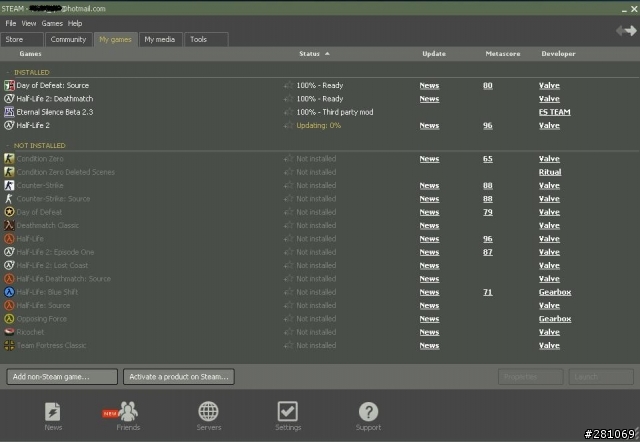Click the Opposing Force game icon
640x442 pixels.
click(x=9, y=319)
